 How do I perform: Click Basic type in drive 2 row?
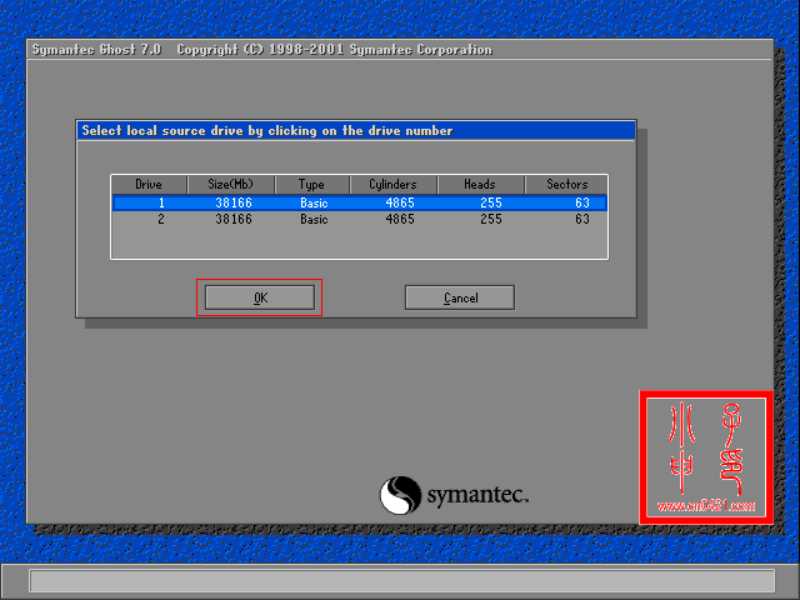[314, 219]
